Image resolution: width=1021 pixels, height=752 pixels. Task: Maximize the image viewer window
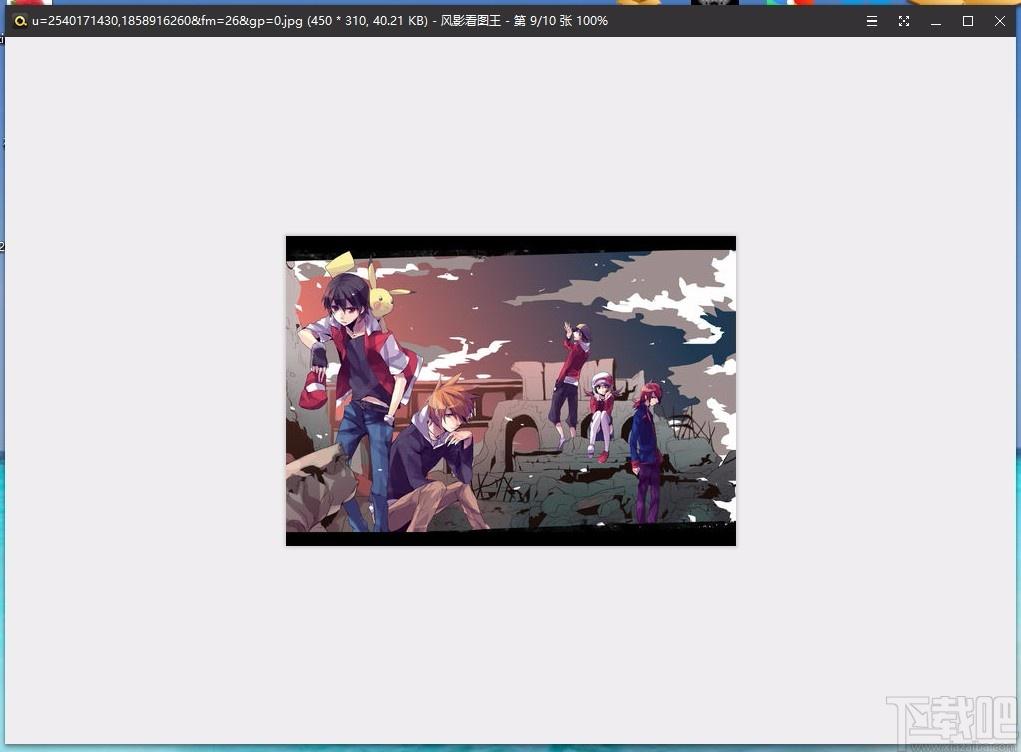point(968,21)
